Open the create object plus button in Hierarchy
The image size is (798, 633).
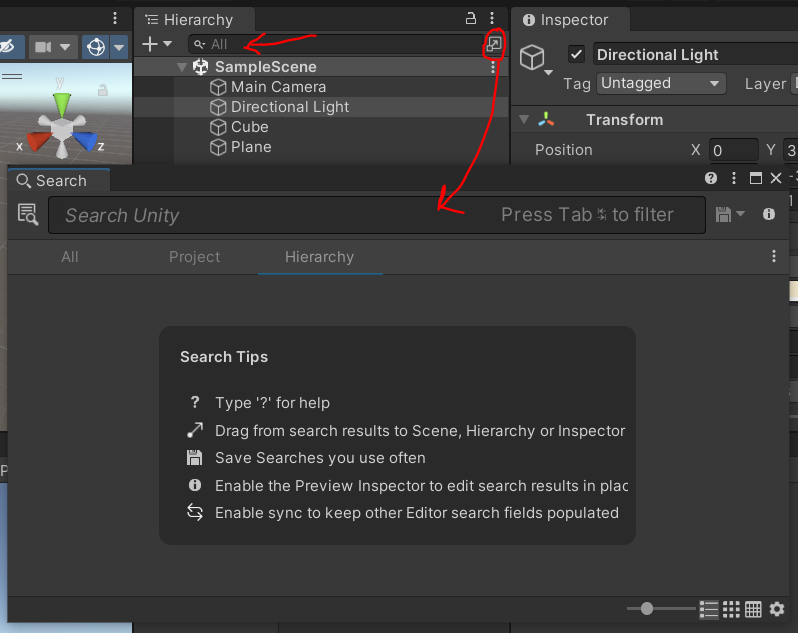click(x=150, y=44)
